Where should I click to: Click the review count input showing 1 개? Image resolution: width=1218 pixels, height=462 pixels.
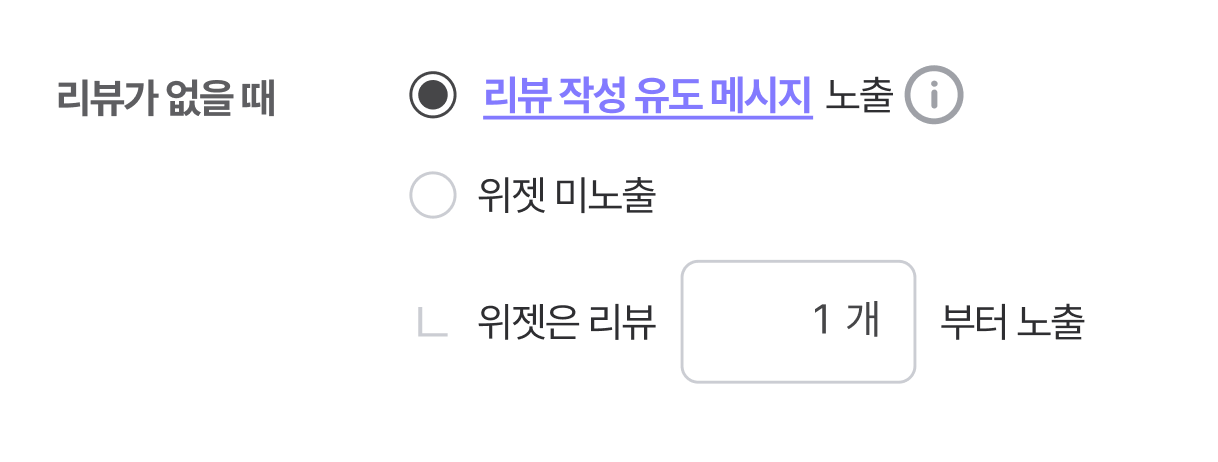coord(798,321)
